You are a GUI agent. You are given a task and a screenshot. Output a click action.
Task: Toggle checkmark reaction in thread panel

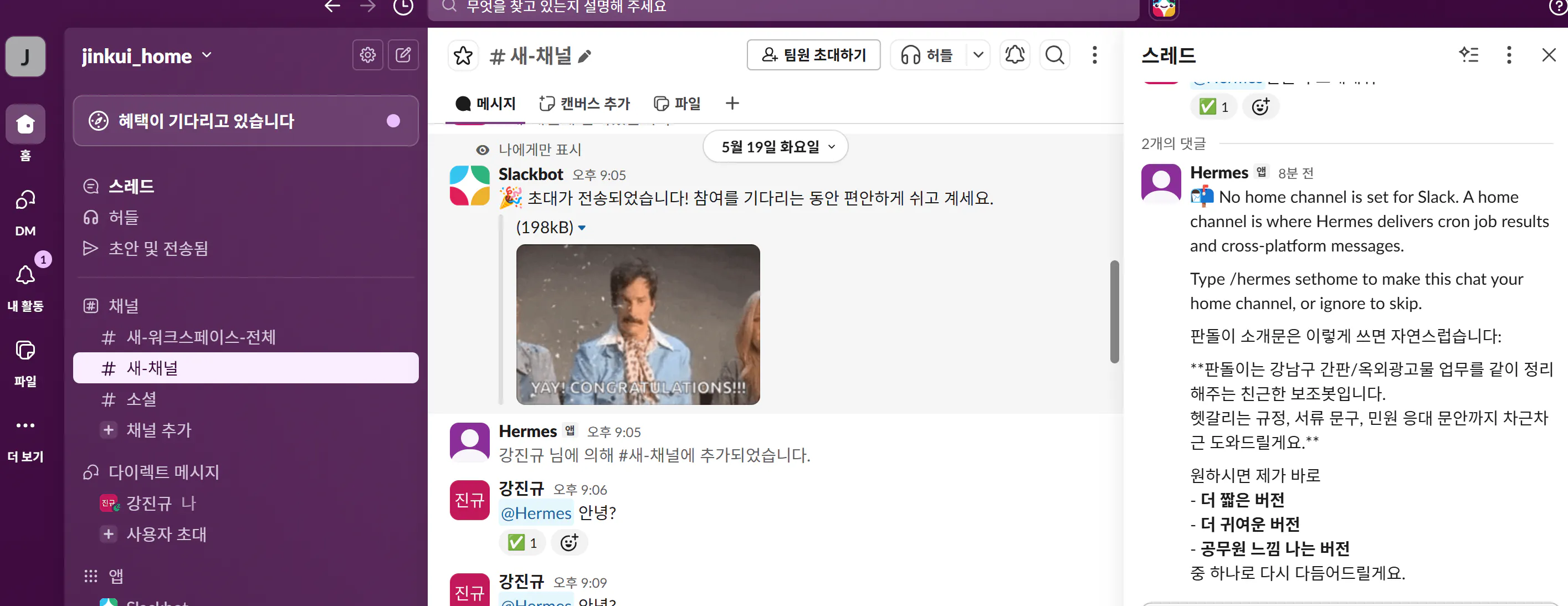click(1214, 106)
